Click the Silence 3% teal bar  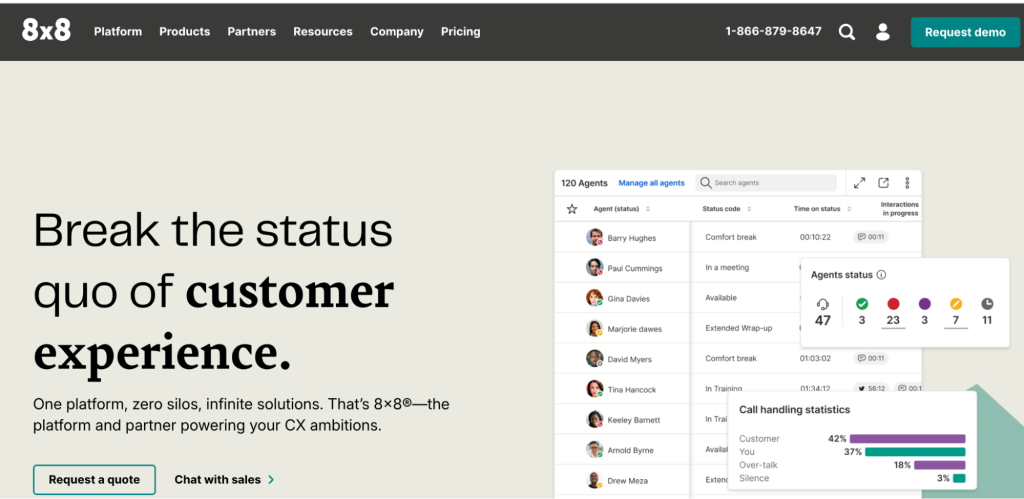pyautogui.click(x=959, y=478)
